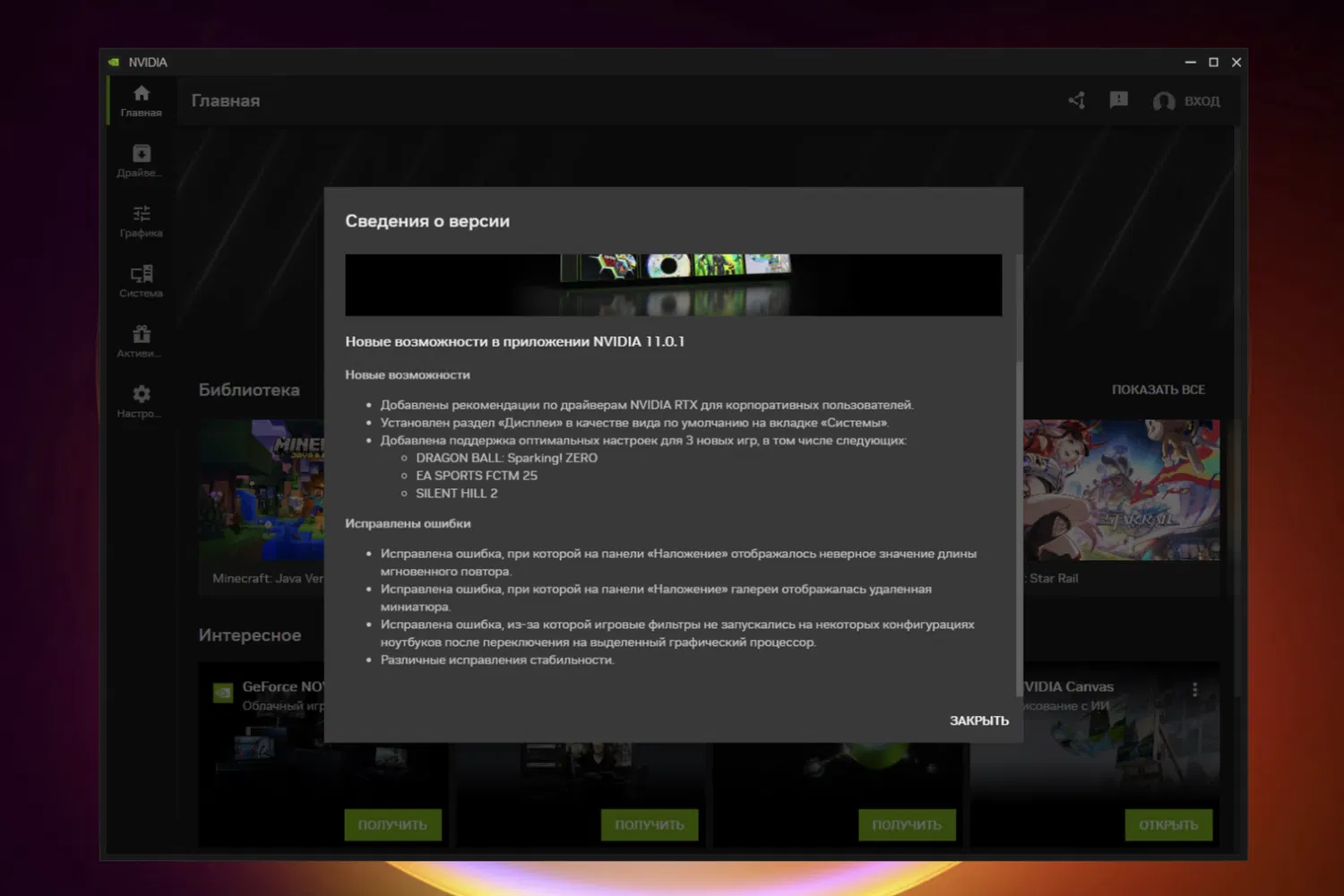Minimize the NVIDIA app window
This screenshot has height=896, width=1344.
[1190, 62]
